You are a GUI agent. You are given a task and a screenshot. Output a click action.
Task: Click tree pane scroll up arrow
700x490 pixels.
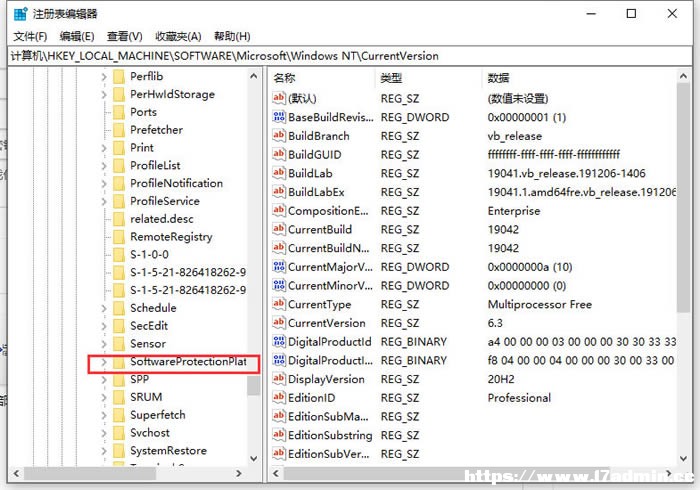[254, 76]
